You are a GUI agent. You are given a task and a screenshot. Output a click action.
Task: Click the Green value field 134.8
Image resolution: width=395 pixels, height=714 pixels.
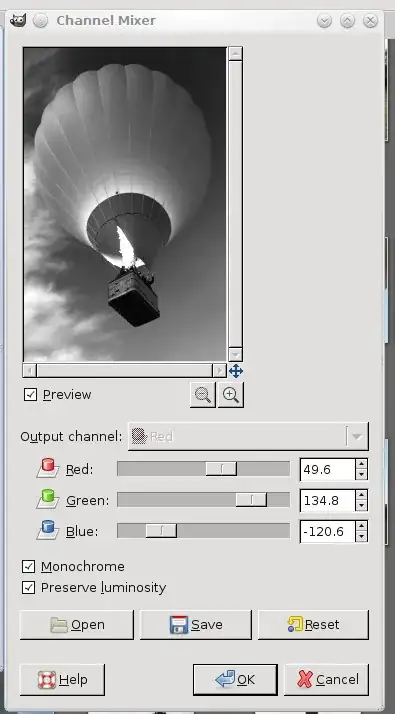point(328,501)
